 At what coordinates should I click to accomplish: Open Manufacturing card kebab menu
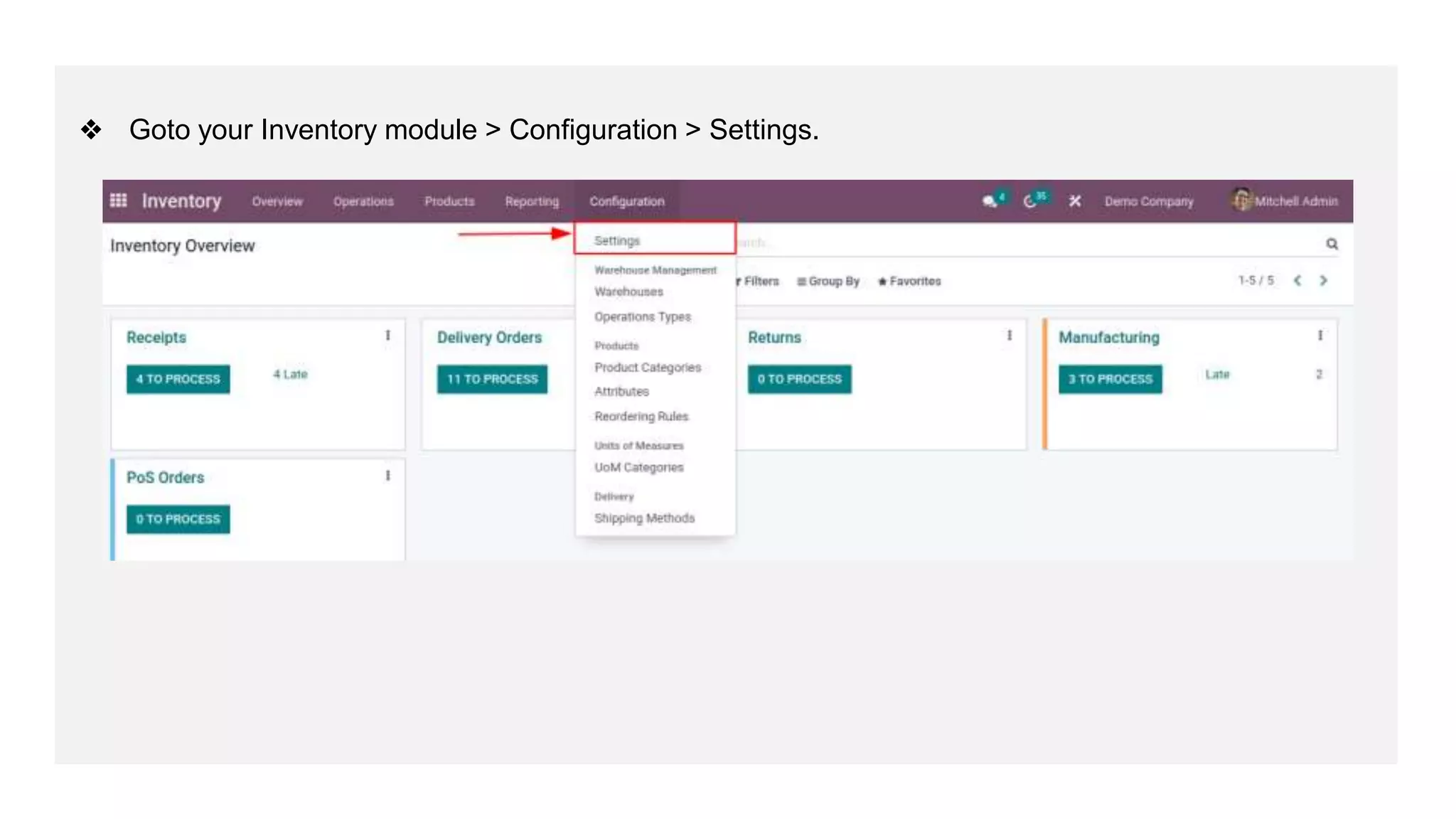pyautogui.click(x=1319, y=336)
